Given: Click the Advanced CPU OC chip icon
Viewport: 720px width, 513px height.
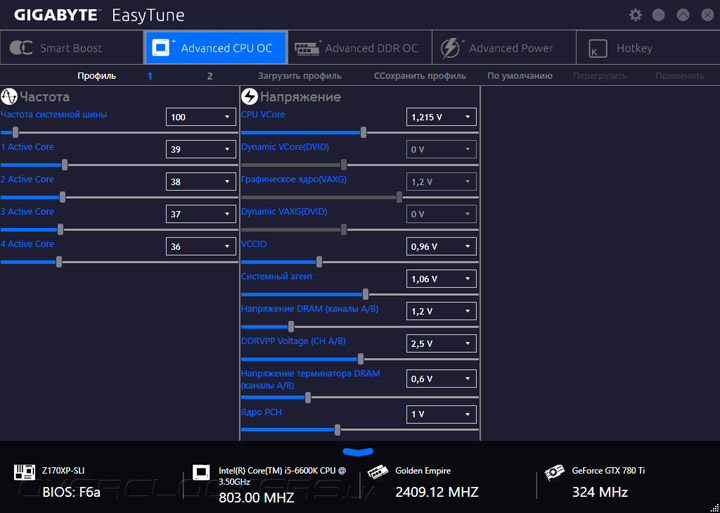Looking at the screenshot, I should [161, 48].
